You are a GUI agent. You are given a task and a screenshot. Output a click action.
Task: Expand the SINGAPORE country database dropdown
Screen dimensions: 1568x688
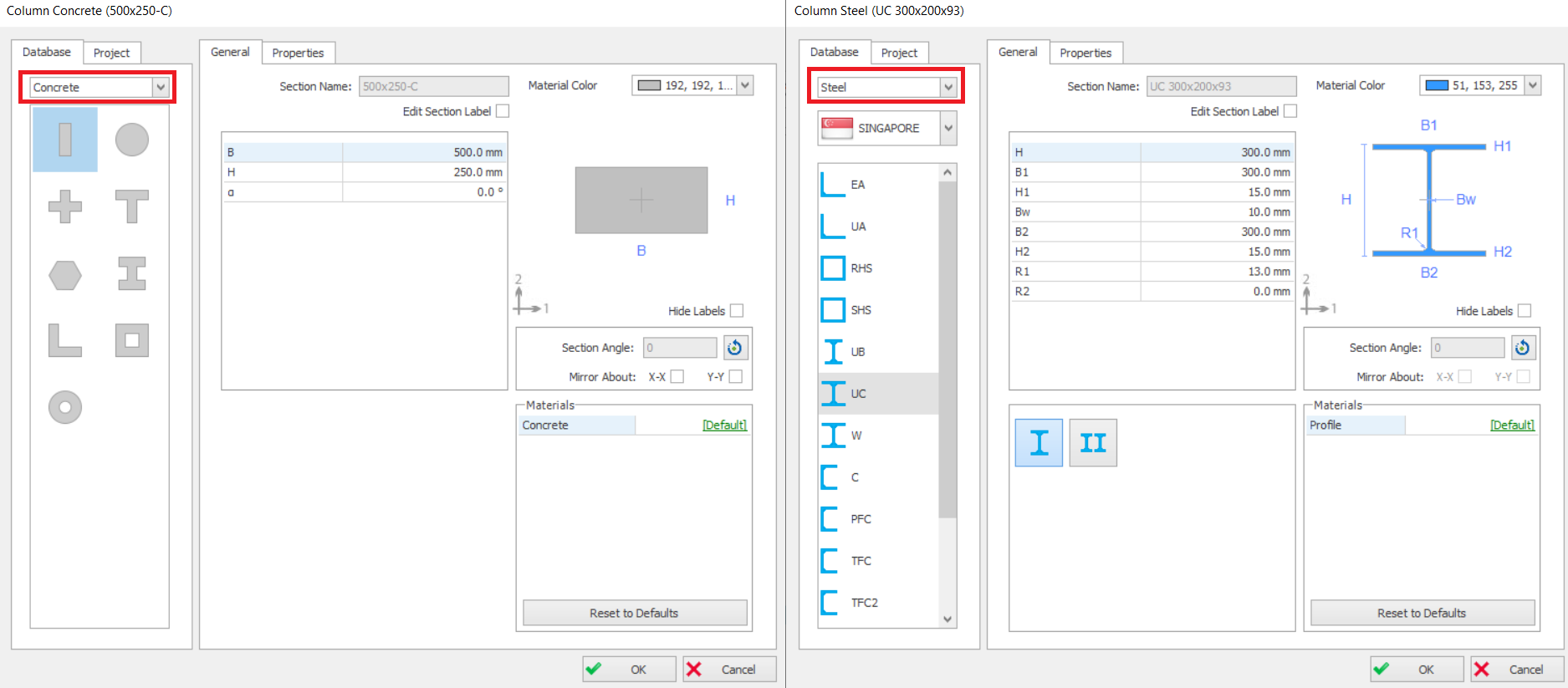947,129
